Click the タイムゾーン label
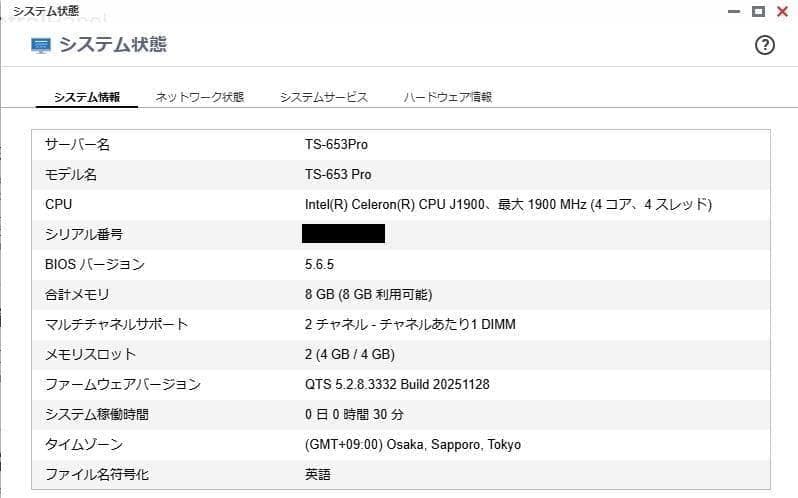798x498 pixels. 84,445
